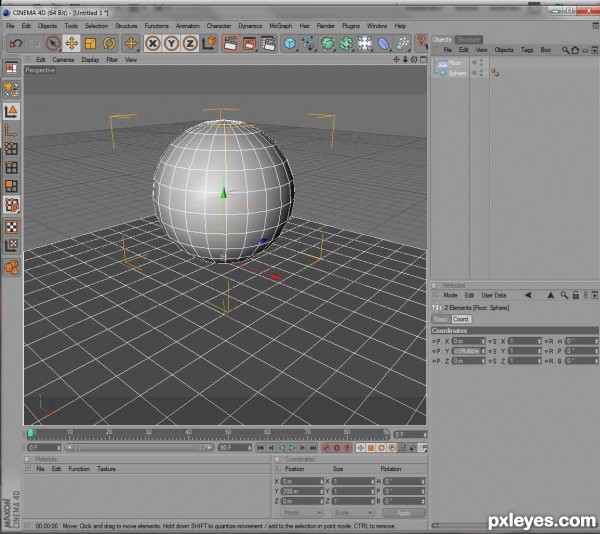This screenshot has width=600, height=534.
Task: Open the World coordinate dropdown
Action: coord(302,512)
